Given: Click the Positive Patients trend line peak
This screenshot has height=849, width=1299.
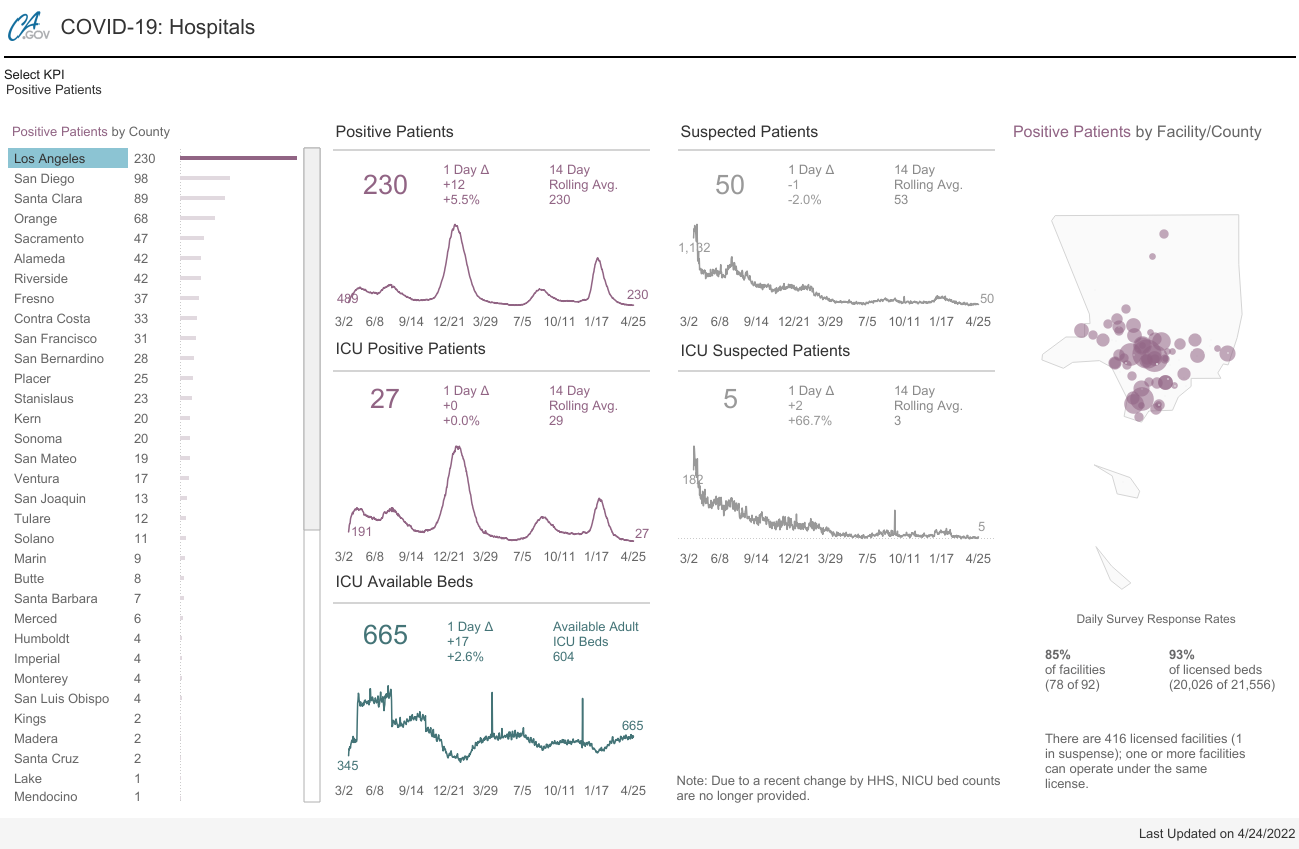Looking at the screenshot, I should pos(456,226).
